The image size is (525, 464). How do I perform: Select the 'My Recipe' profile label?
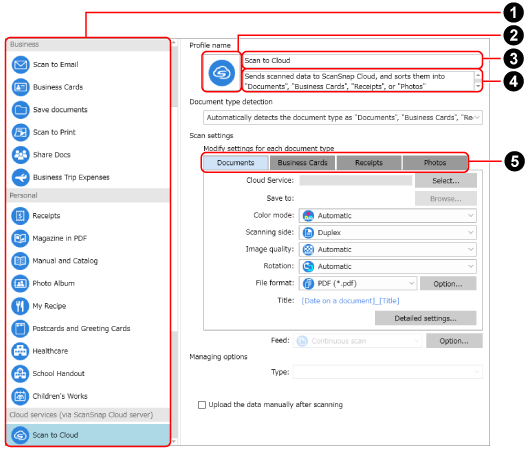point(49,306)
